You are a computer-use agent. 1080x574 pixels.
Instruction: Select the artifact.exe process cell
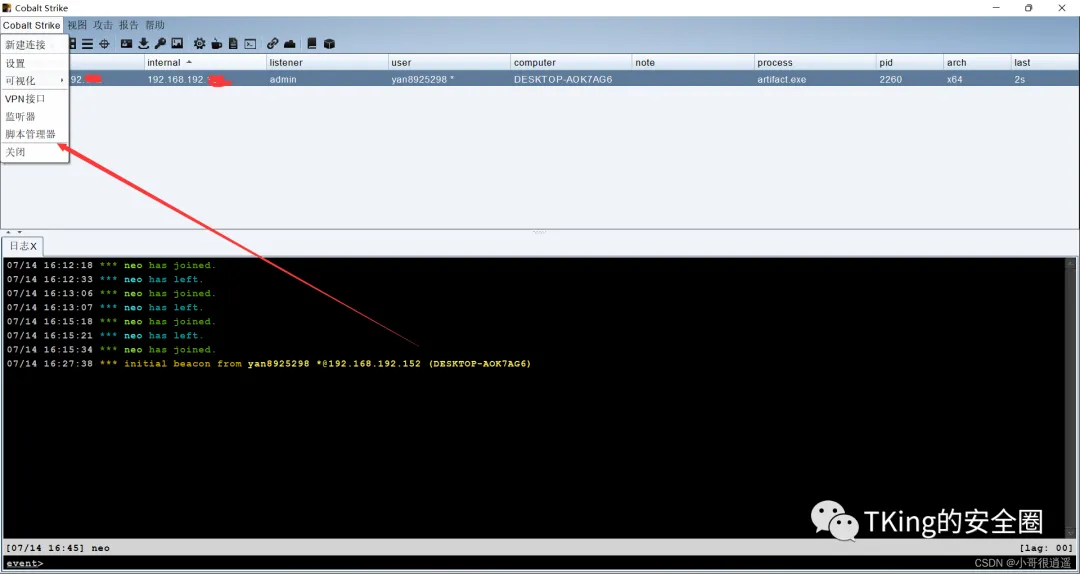point(815,79)
